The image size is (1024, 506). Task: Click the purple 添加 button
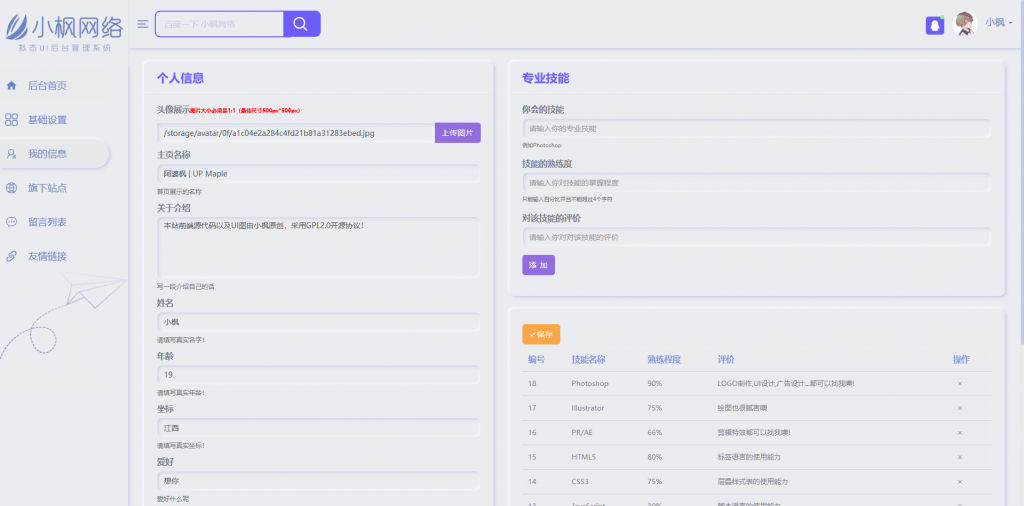point(538,265)
